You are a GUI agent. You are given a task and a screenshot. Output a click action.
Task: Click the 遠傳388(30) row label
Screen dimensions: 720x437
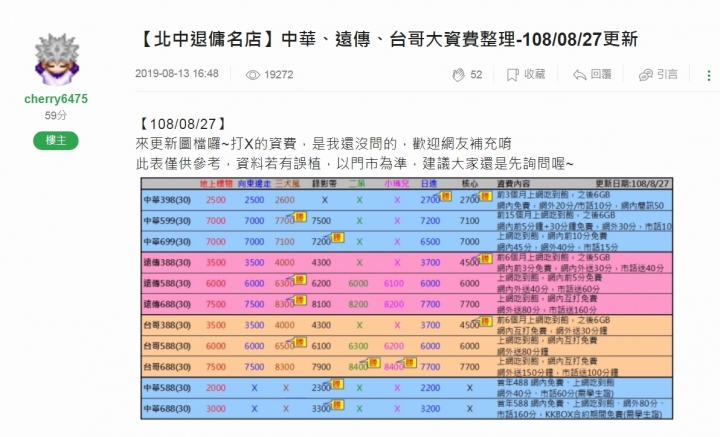point(167,263)
